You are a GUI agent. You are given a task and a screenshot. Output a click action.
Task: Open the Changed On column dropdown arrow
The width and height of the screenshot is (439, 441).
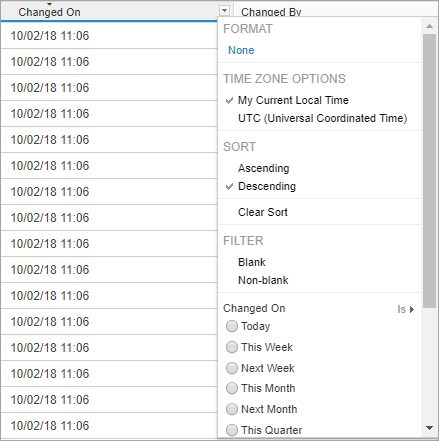point(225,11)
